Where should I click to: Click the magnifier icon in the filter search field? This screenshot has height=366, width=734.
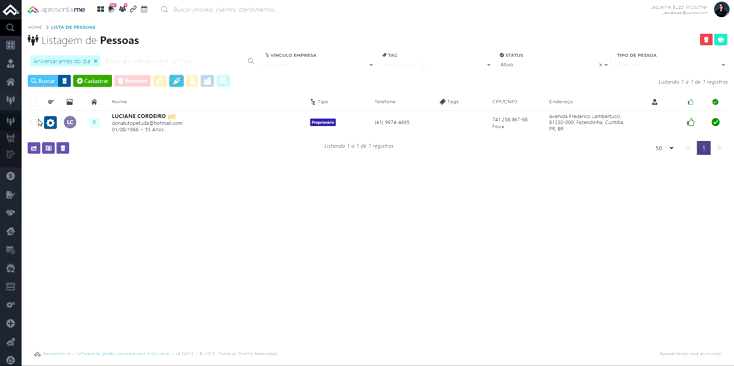251,61
